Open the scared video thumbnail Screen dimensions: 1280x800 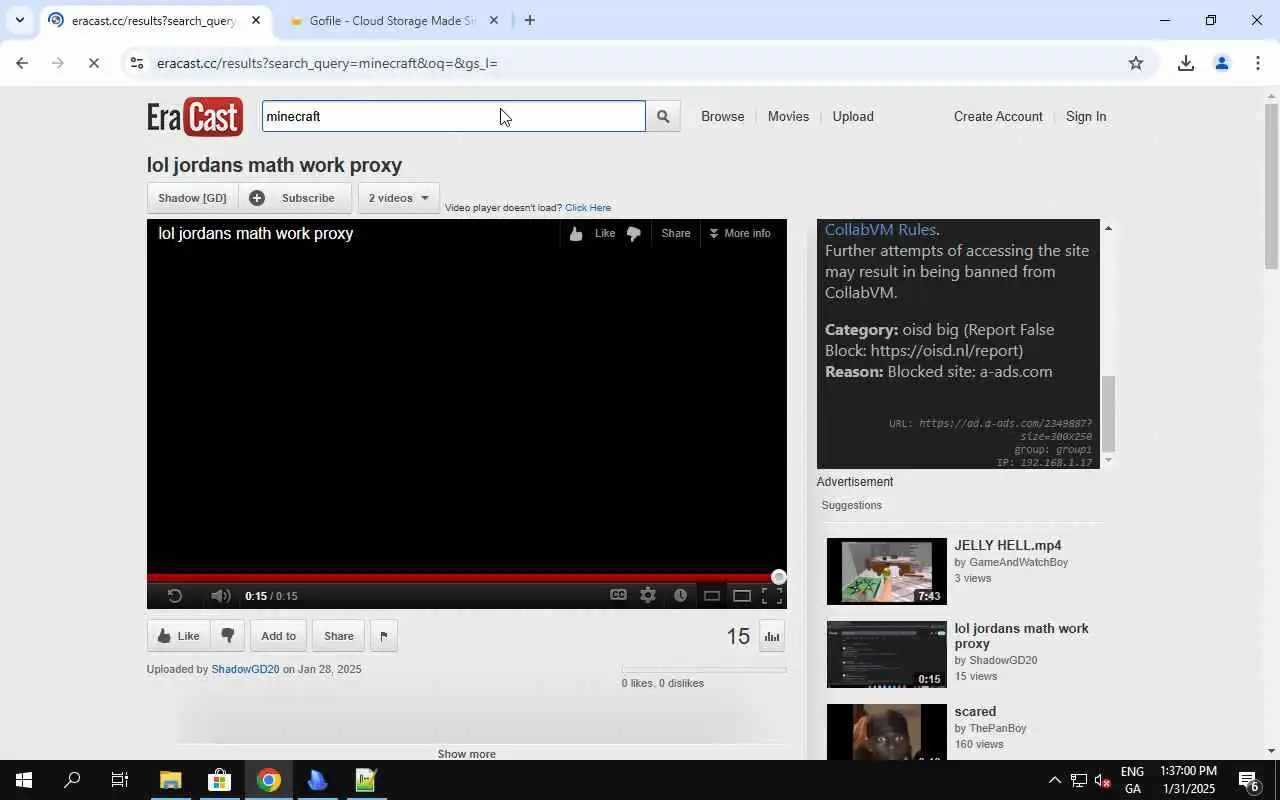[886, 732]
